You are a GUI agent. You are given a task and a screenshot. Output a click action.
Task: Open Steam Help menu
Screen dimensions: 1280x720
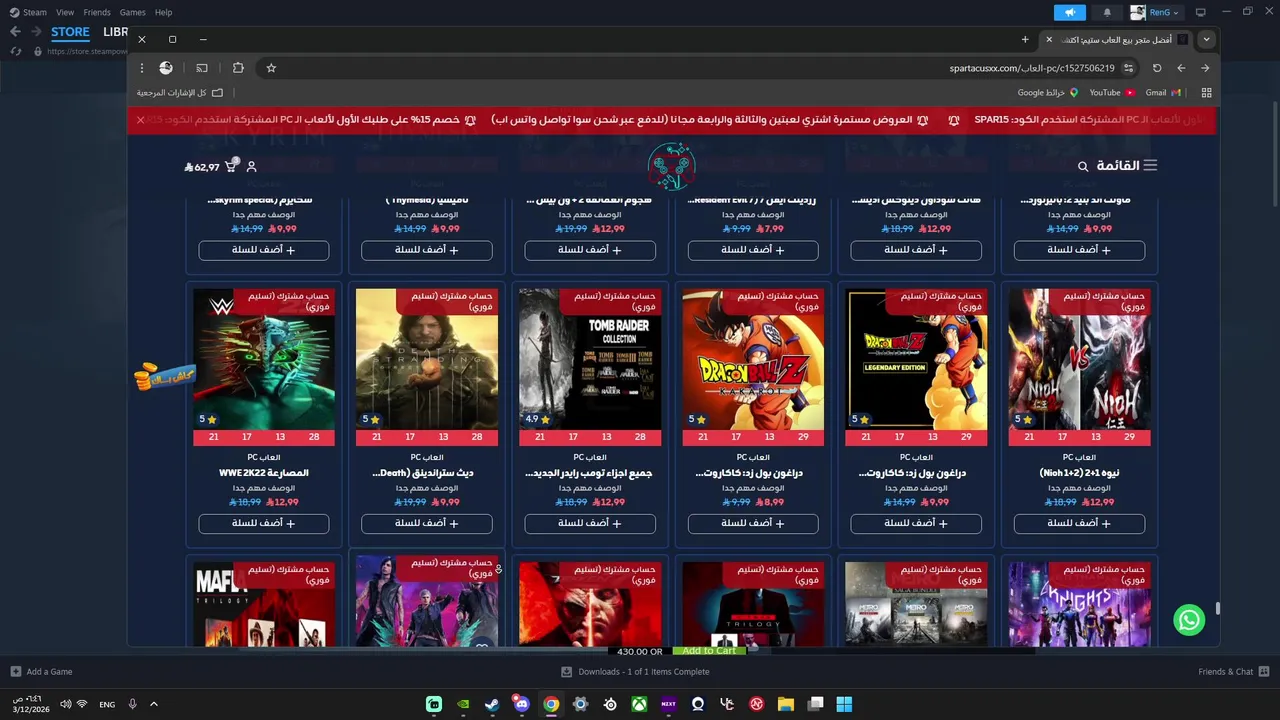click(x=163, y=12)
